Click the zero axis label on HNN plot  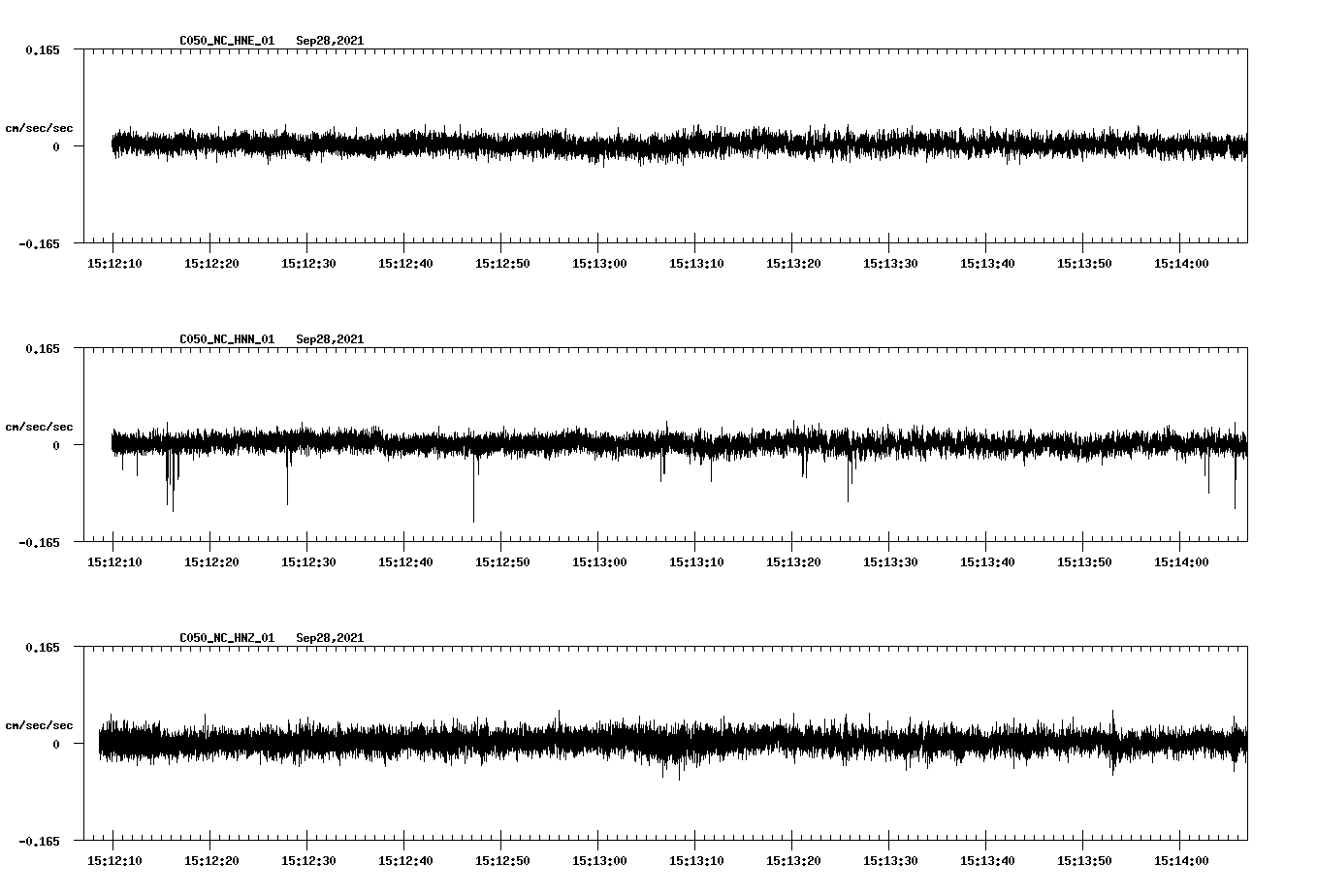(56, 445)
